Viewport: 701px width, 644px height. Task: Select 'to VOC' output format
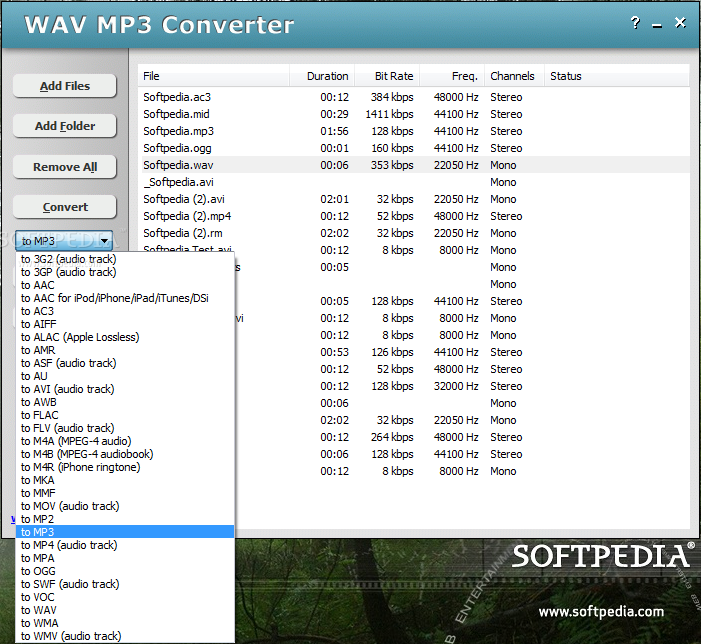125,597
